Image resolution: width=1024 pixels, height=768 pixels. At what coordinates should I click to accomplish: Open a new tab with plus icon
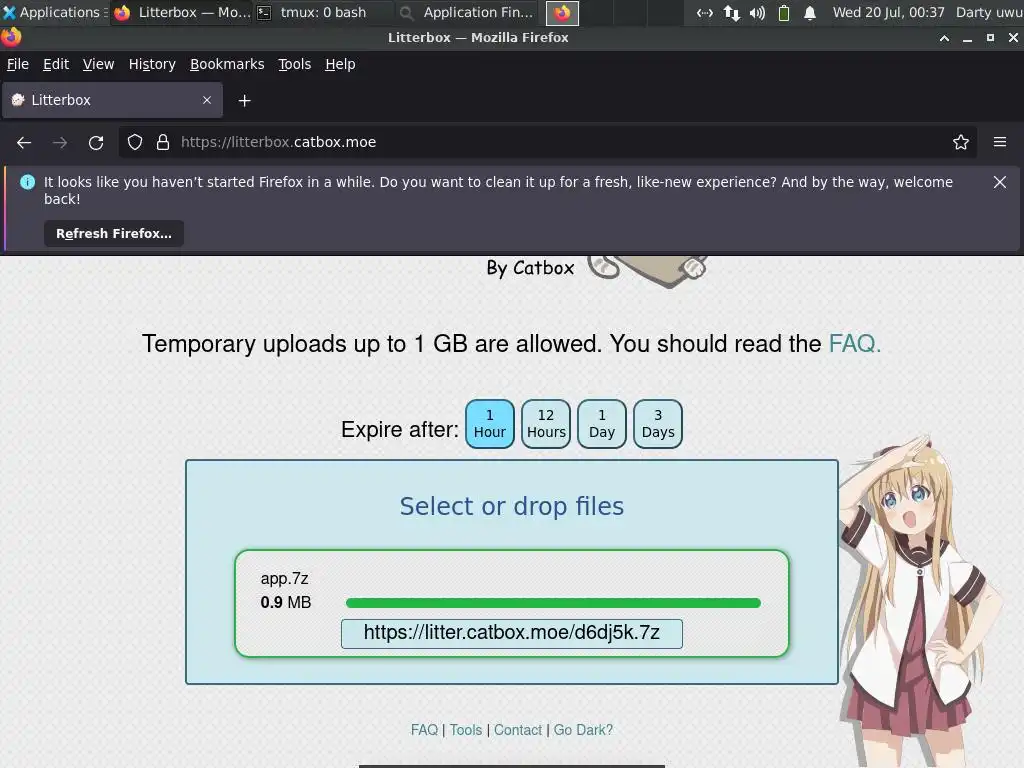click(245, 101)
